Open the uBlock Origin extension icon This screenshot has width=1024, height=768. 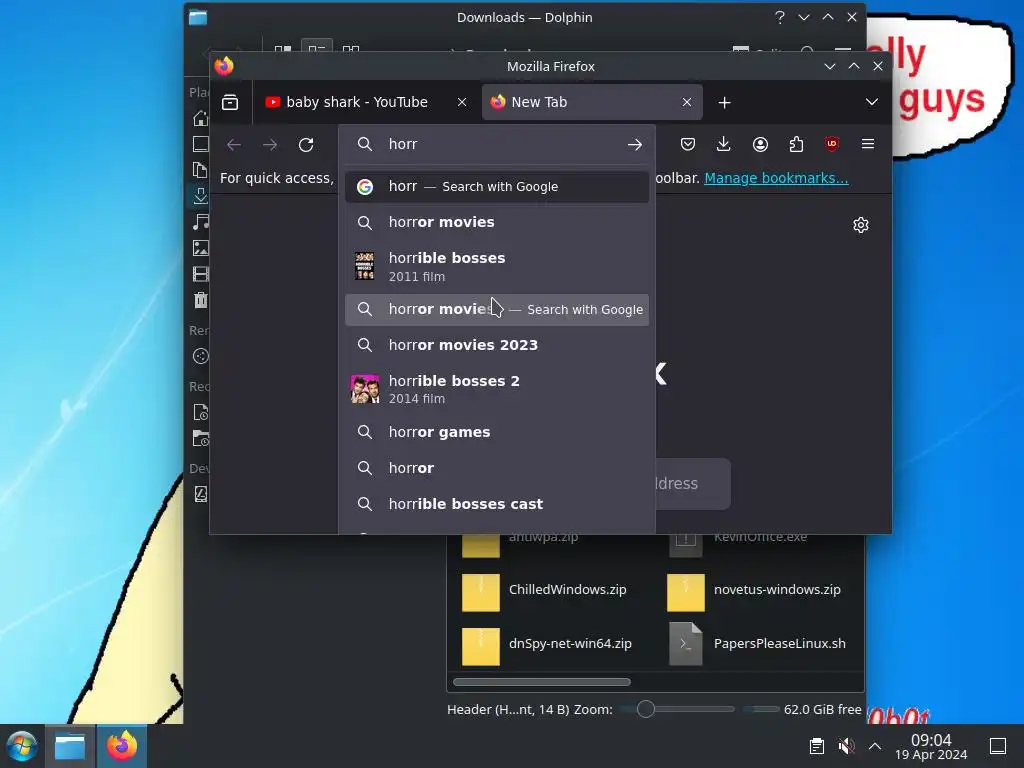pos(832,144)
